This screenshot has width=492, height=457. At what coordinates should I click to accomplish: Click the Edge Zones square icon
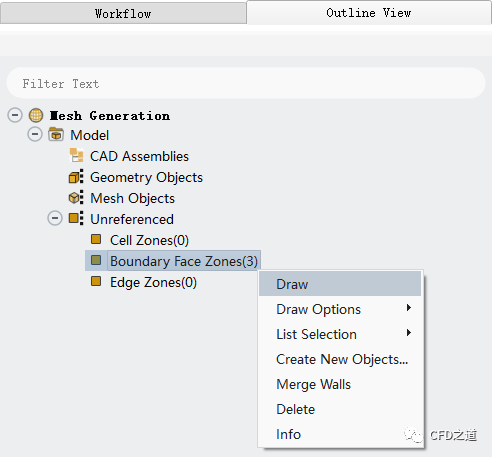coord(96,281)
